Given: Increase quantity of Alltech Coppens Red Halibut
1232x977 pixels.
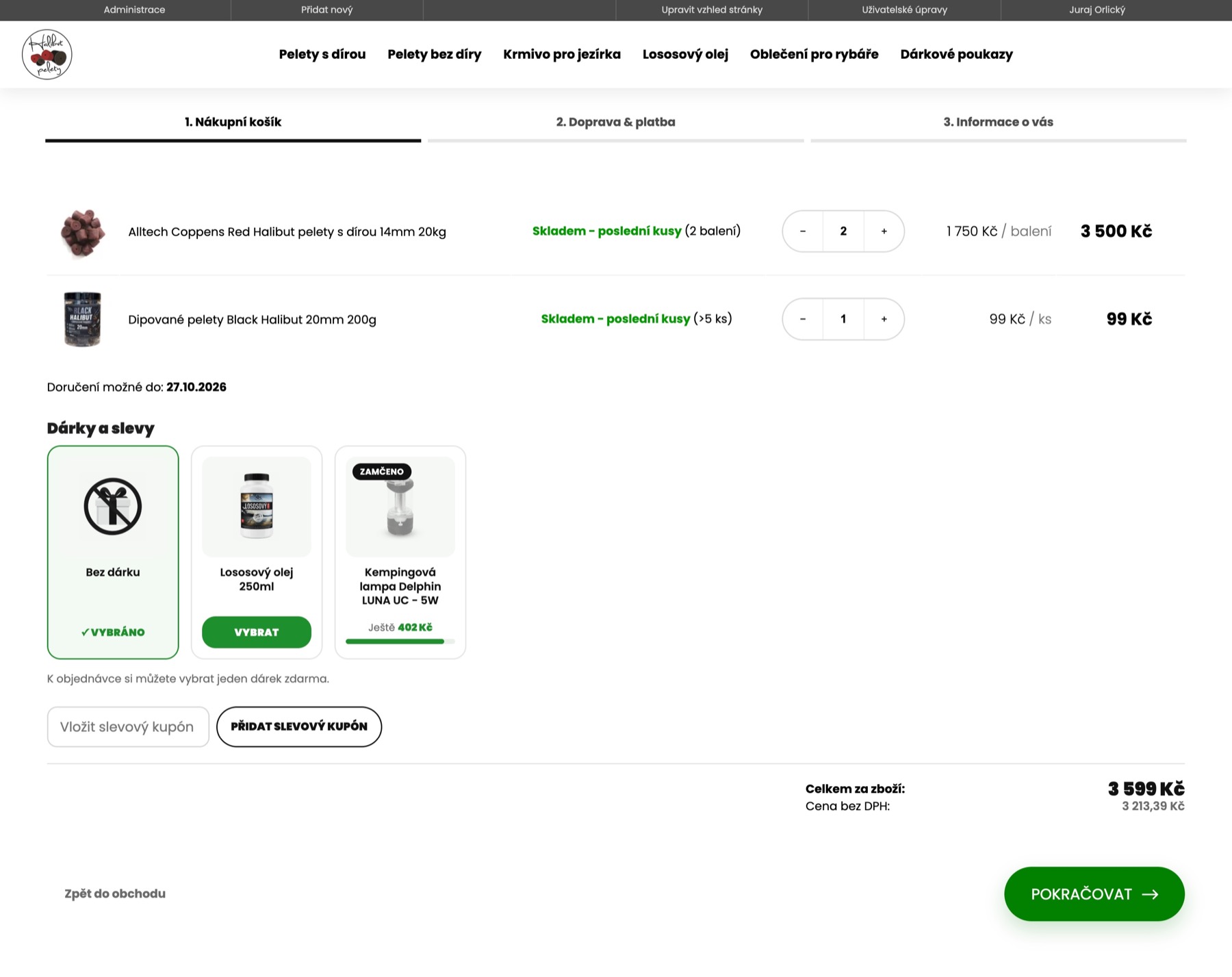Looking at the screenshot, I should tap(884, 231).
